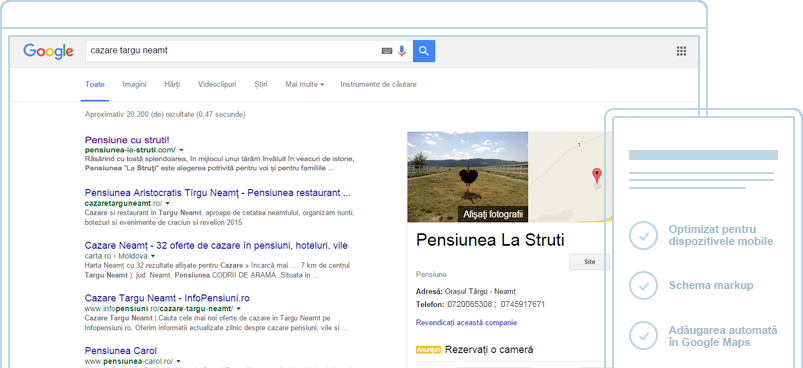Screen dimensions: 803x368
Task: Click the cazaretarguneamt.ro green URL
Action: click(123, 203)
